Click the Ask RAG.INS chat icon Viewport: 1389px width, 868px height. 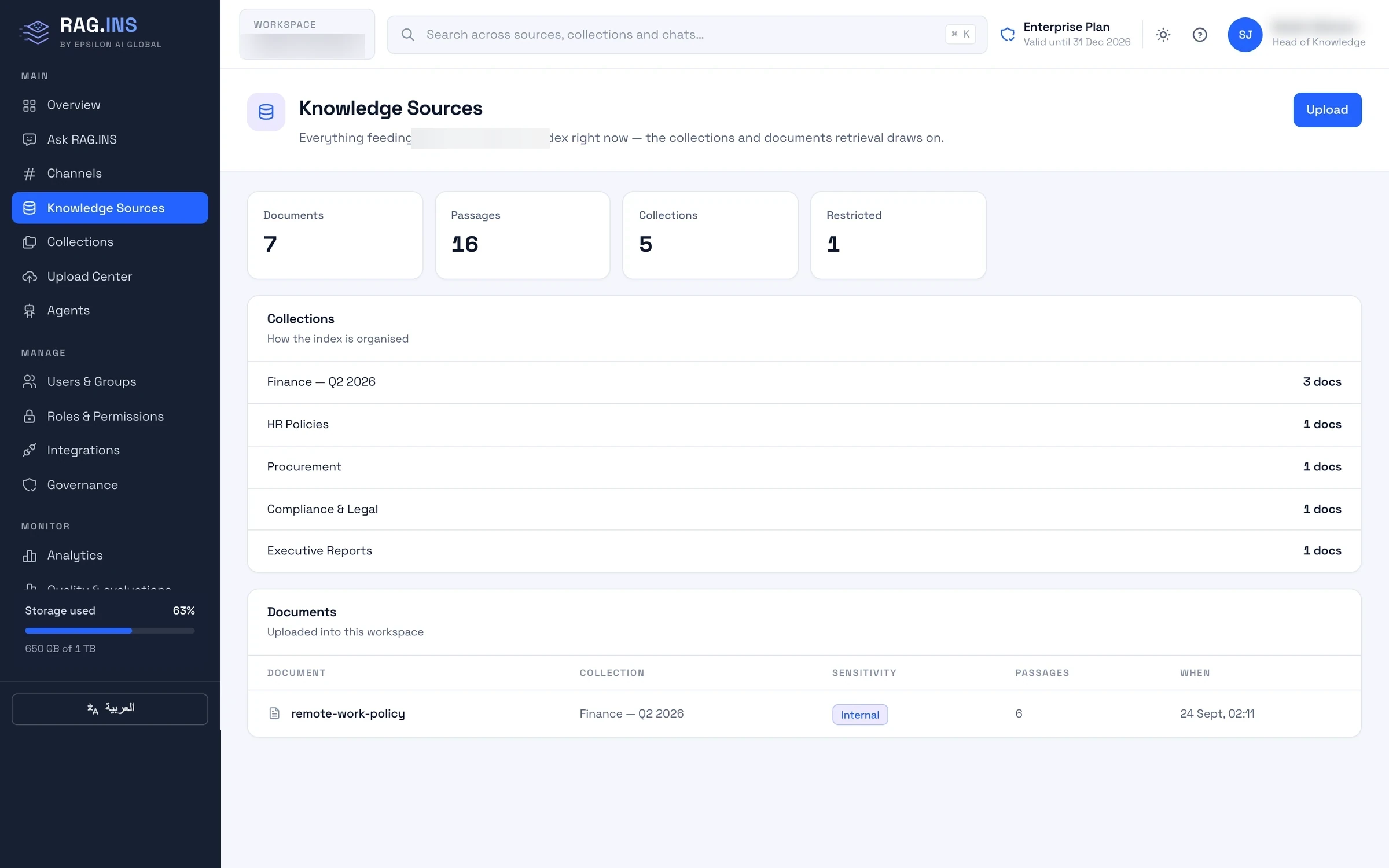[30, 139]
